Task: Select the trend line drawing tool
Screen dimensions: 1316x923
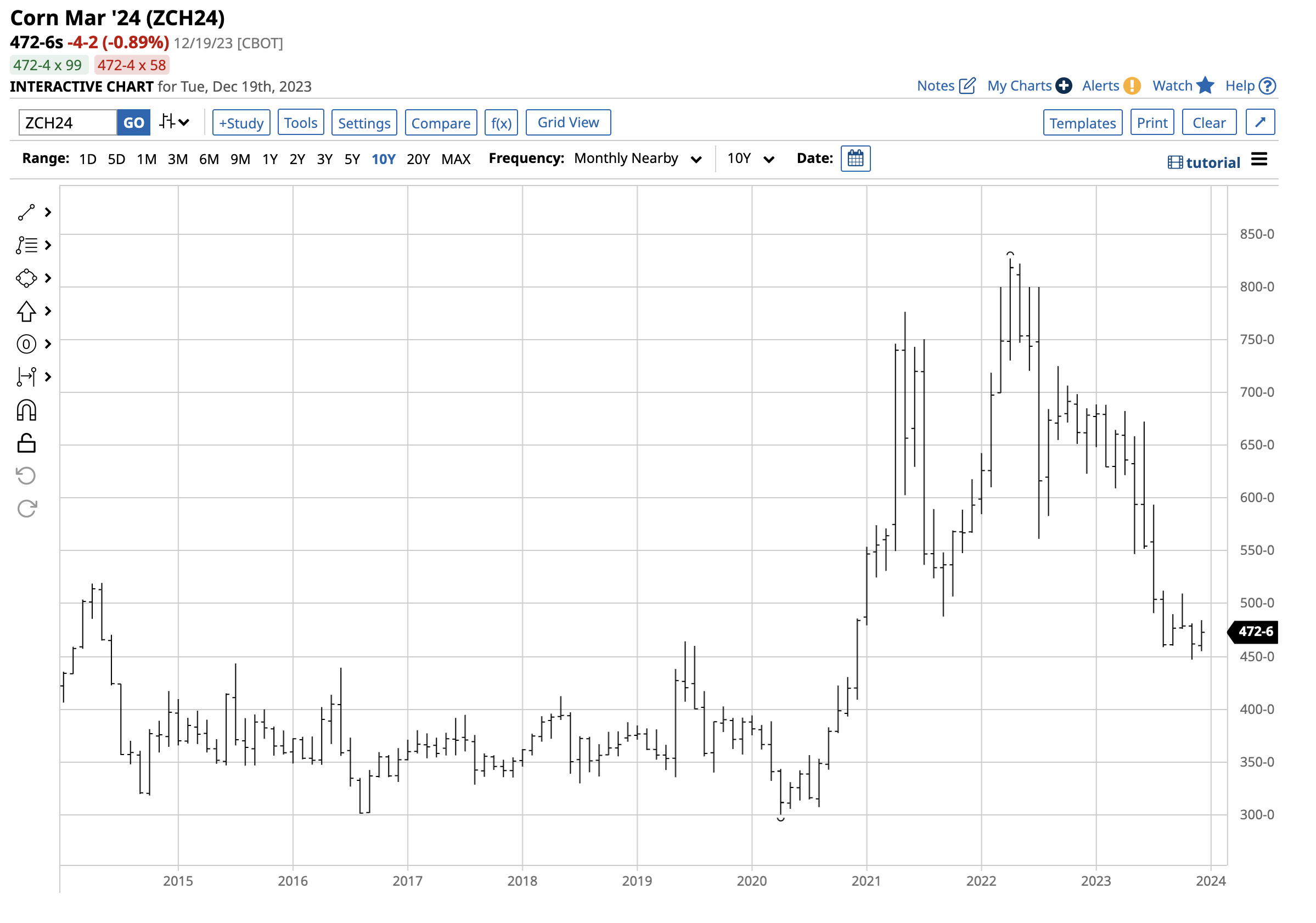Action: click(26, 212)
